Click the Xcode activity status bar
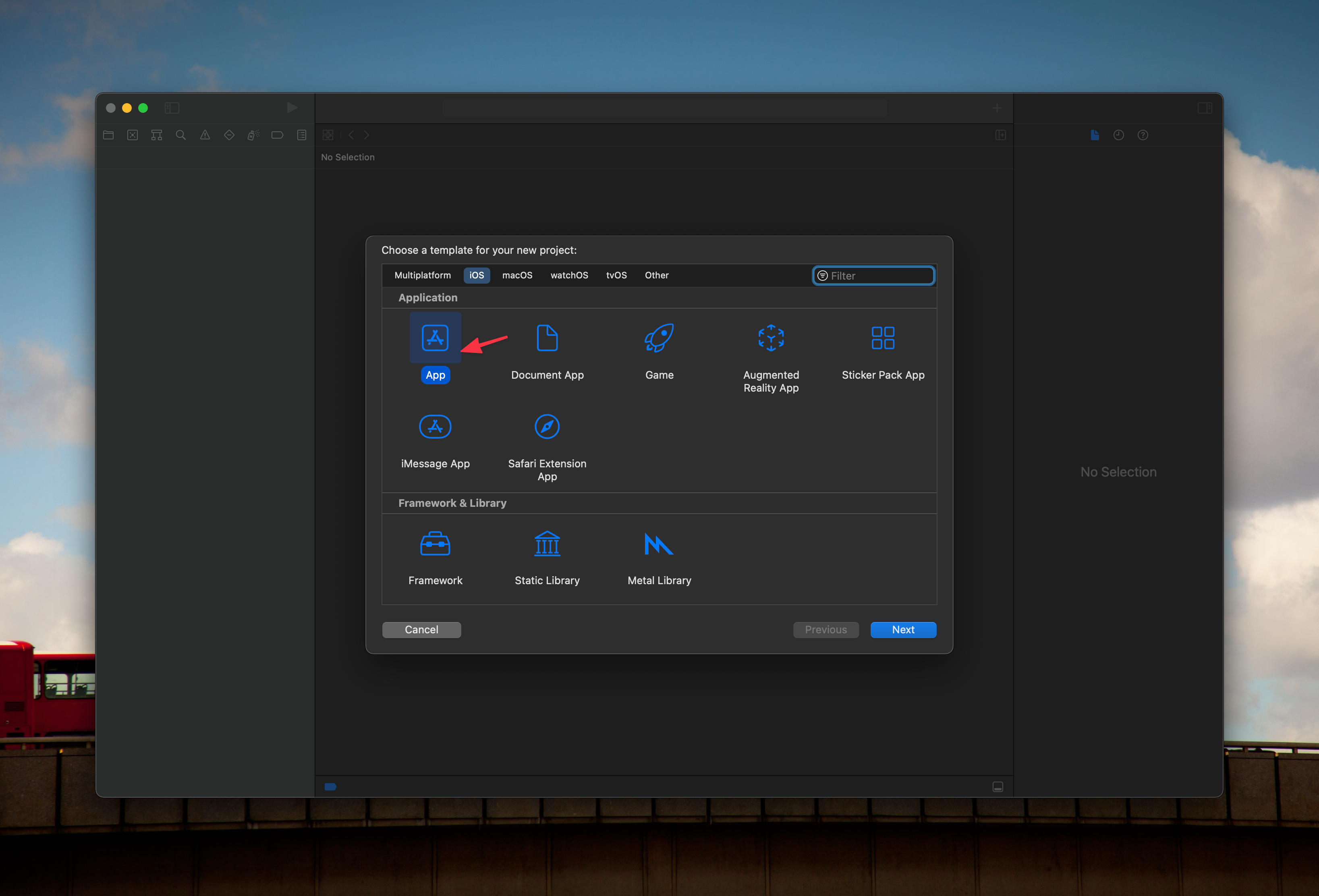Image resolution: width=1319 pixels, height=896 pixels. pos(664,108)
